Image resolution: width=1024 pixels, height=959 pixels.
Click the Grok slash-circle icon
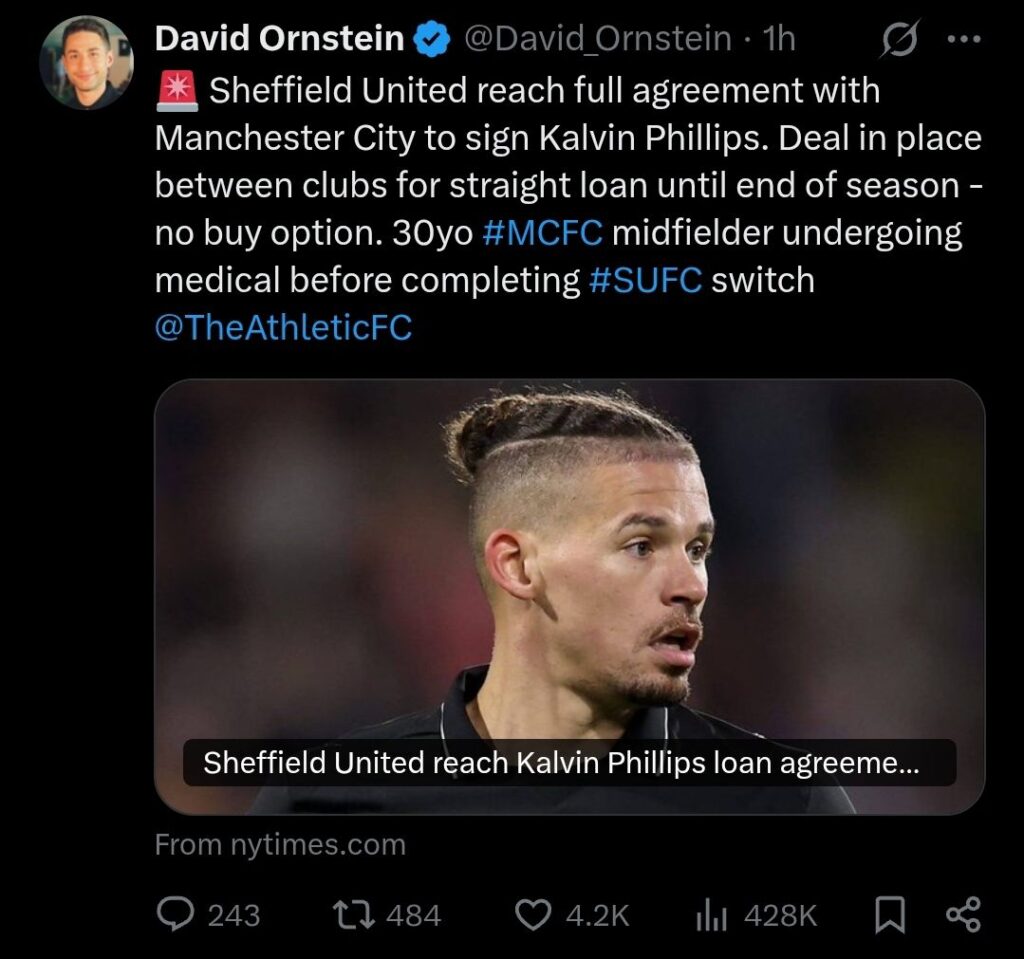pyautogui.click(x=898, y=40)
